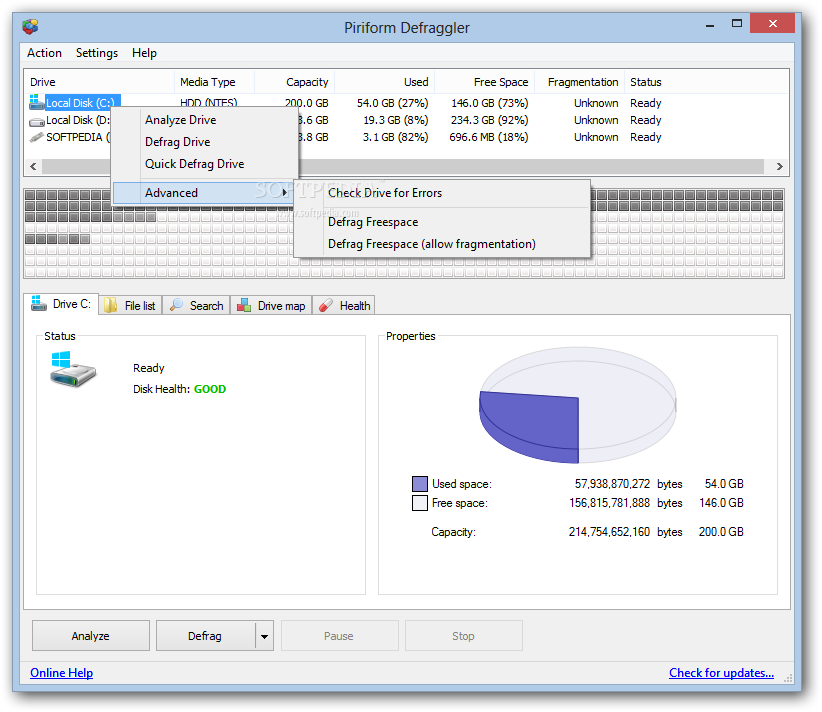Click the drive list left scroll arrow

[33, 167]
